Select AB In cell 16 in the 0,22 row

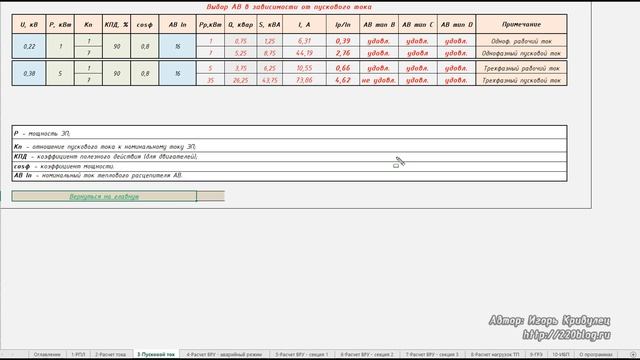pyautogui.click(x=178, y=47)
